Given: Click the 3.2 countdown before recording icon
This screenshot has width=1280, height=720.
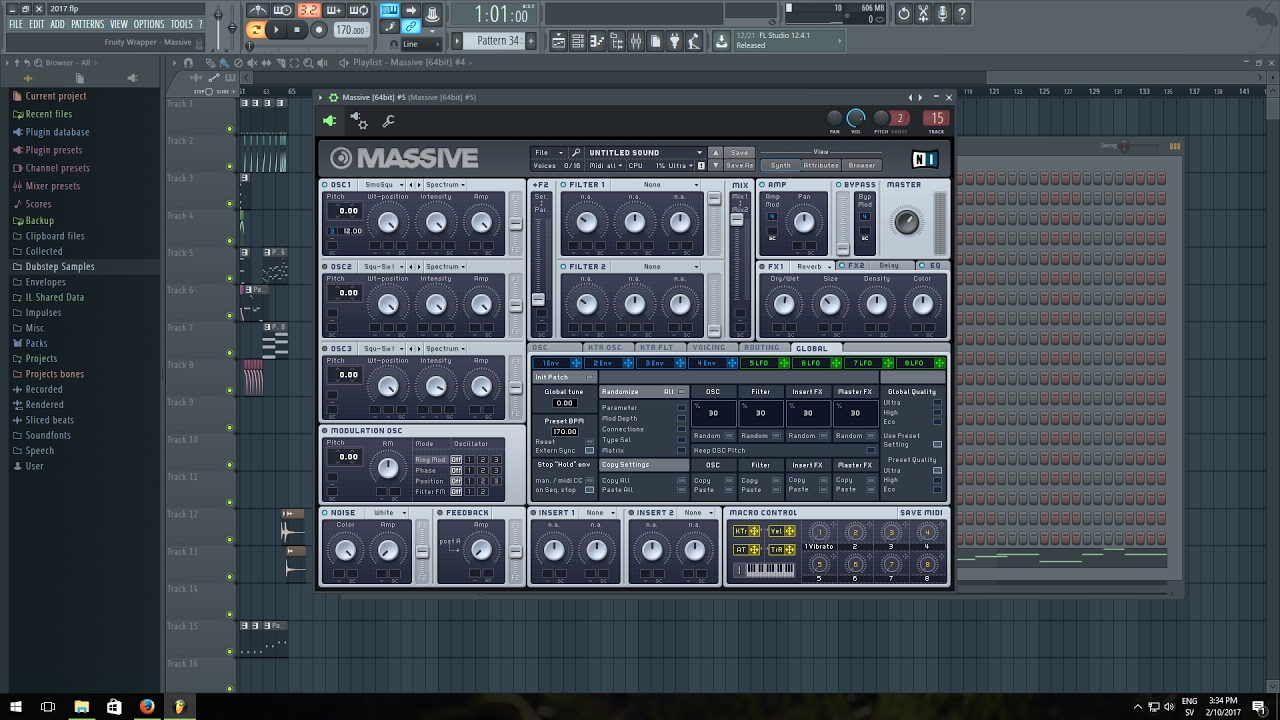Looking at the screenshot, I should pyautogui.click(x=309, y=11).
